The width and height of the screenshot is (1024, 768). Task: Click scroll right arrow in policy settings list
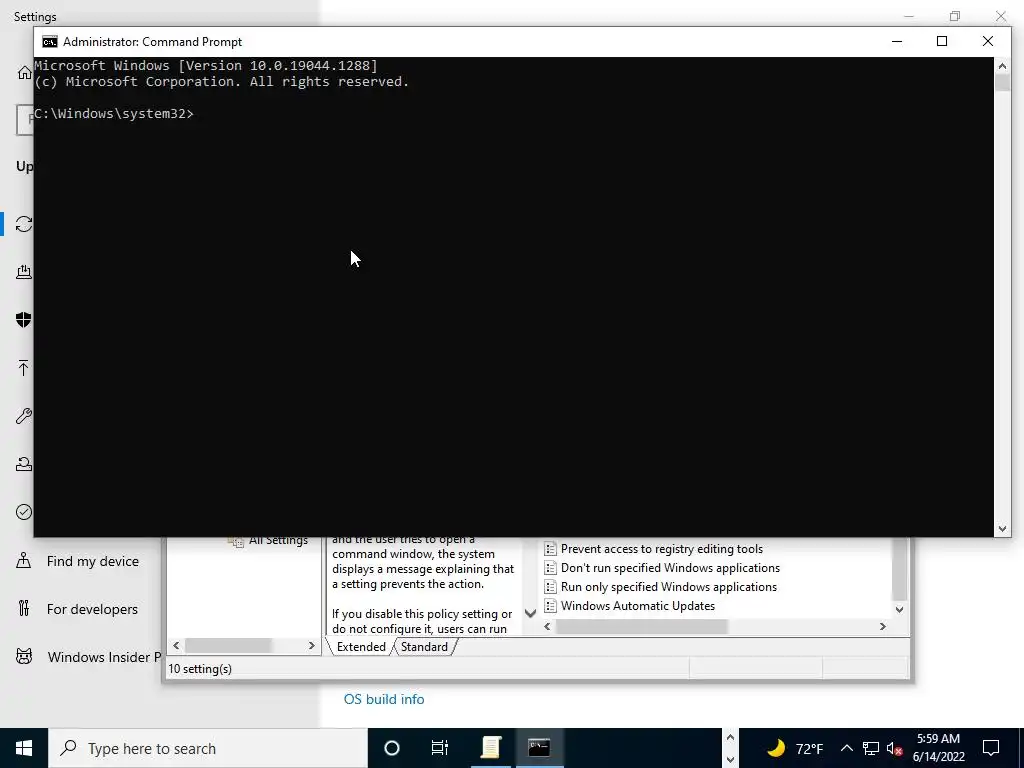tap(883, 626)
